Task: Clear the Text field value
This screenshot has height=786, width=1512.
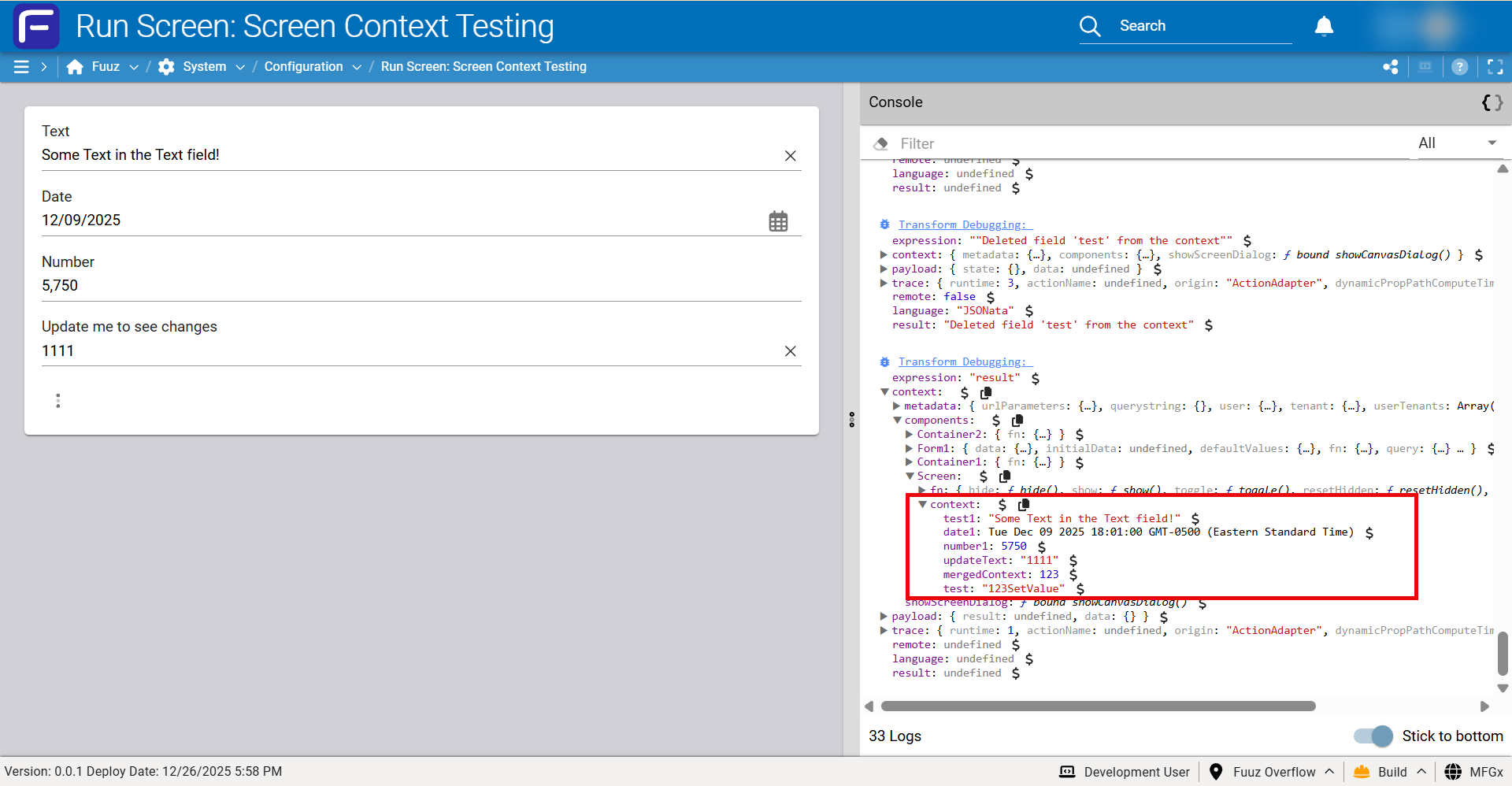Action: pos(791,156)
